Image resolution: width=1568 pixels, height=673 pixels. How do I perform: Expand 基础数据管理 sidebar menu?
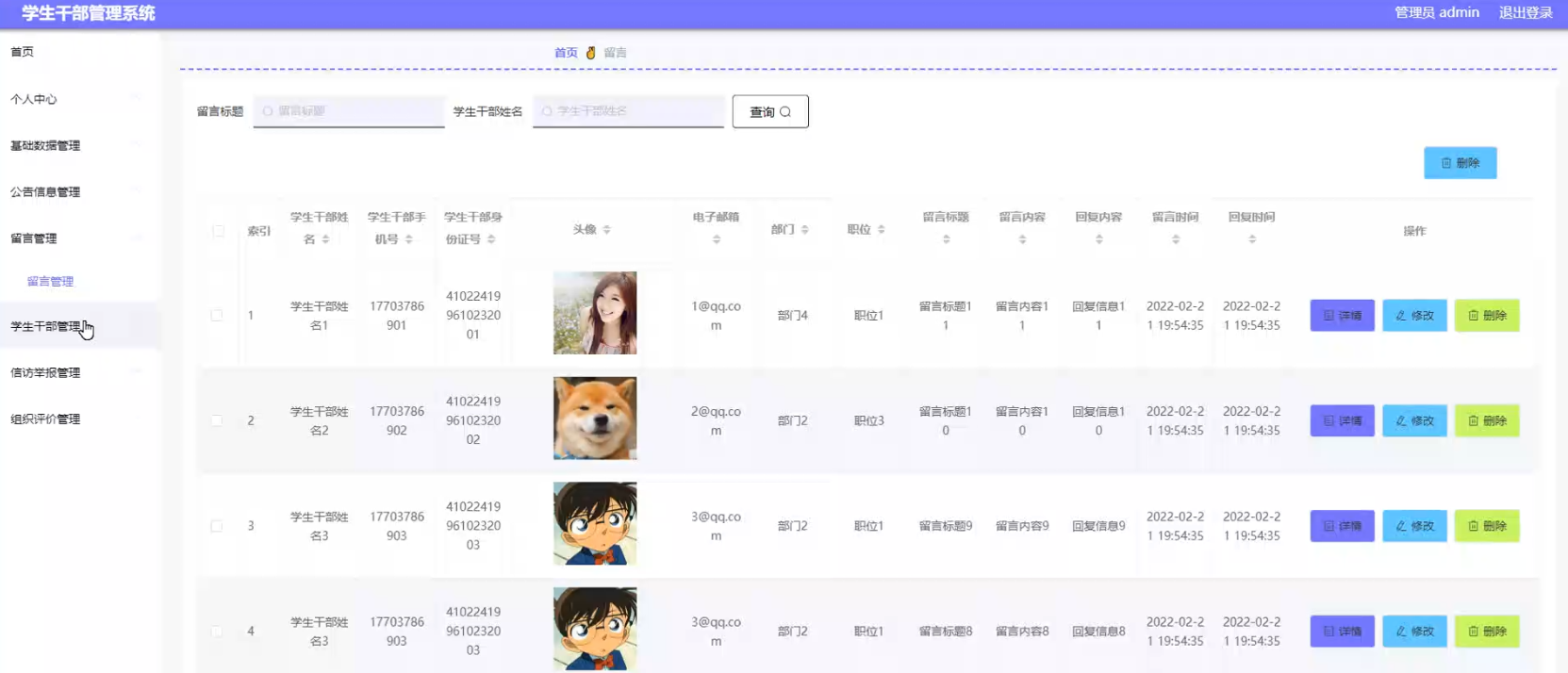[80, 145]
